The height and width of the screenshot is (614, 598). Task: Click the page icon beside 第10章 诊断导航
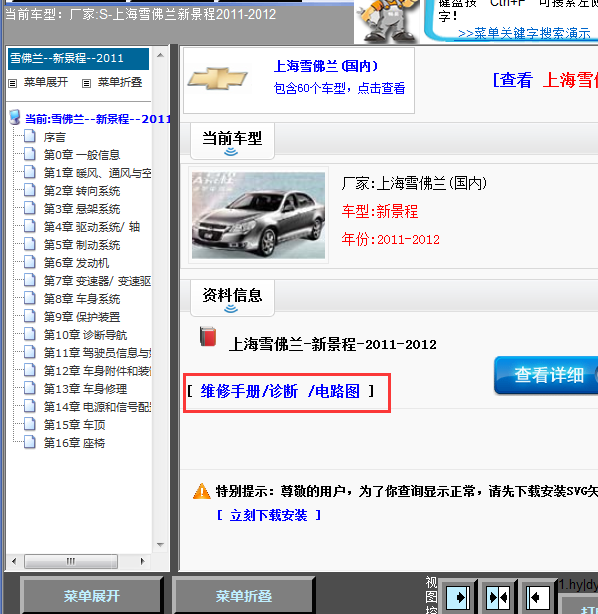pos(29,334)
